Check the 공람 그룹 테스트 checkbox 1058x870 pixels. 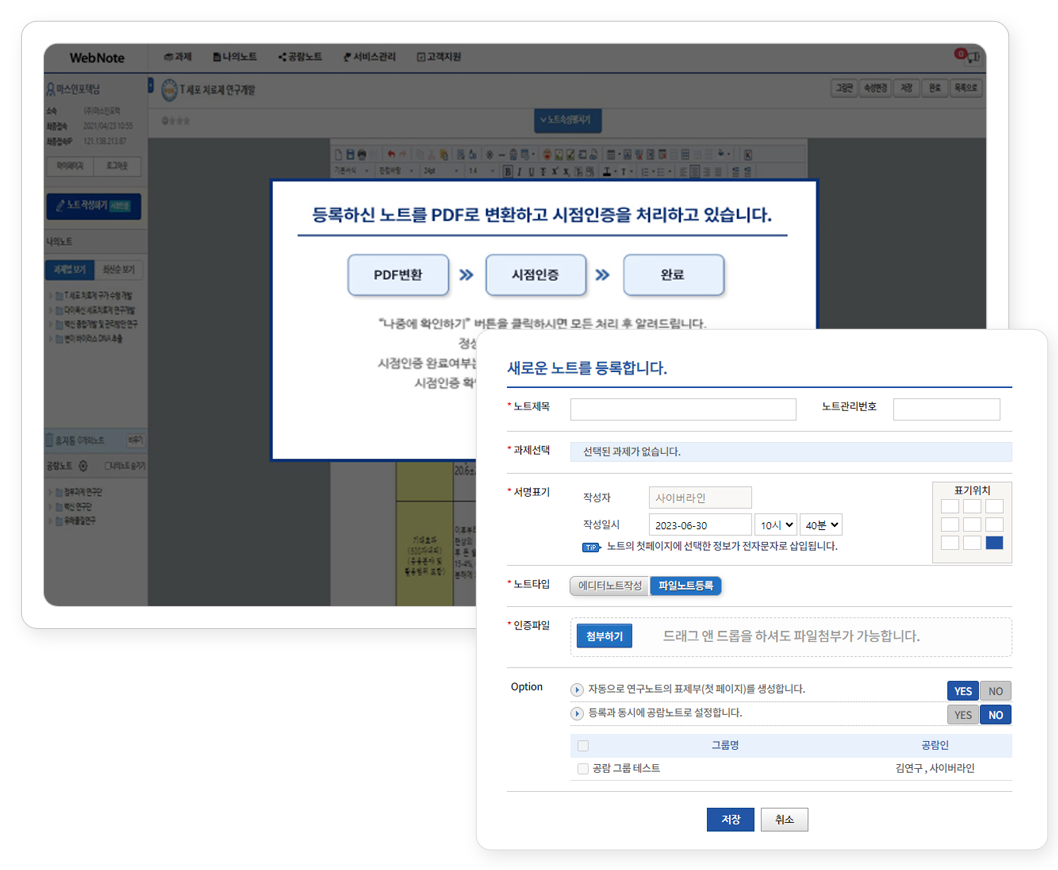click(x=583, y=769)
